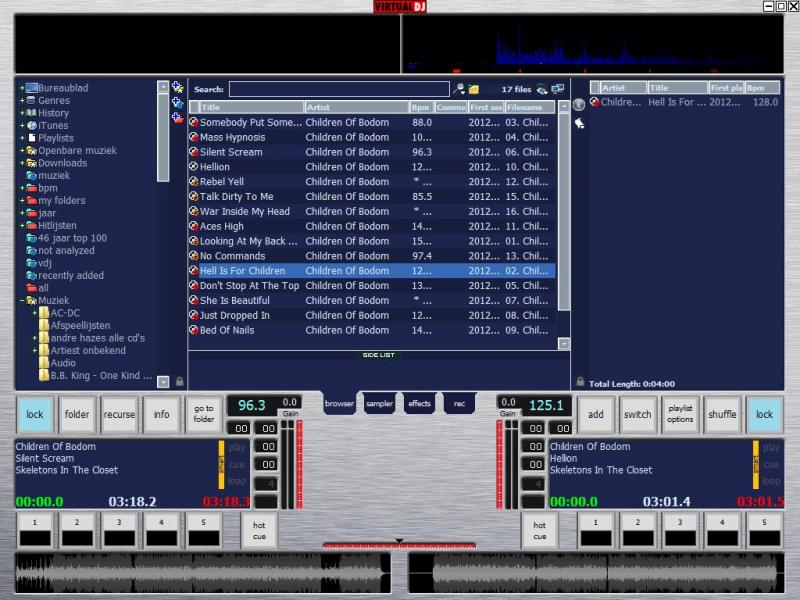Click the add favorite folder icon with red folder
Image resolution: width=800 pixels, height=600 pixels.
point(178,118)
